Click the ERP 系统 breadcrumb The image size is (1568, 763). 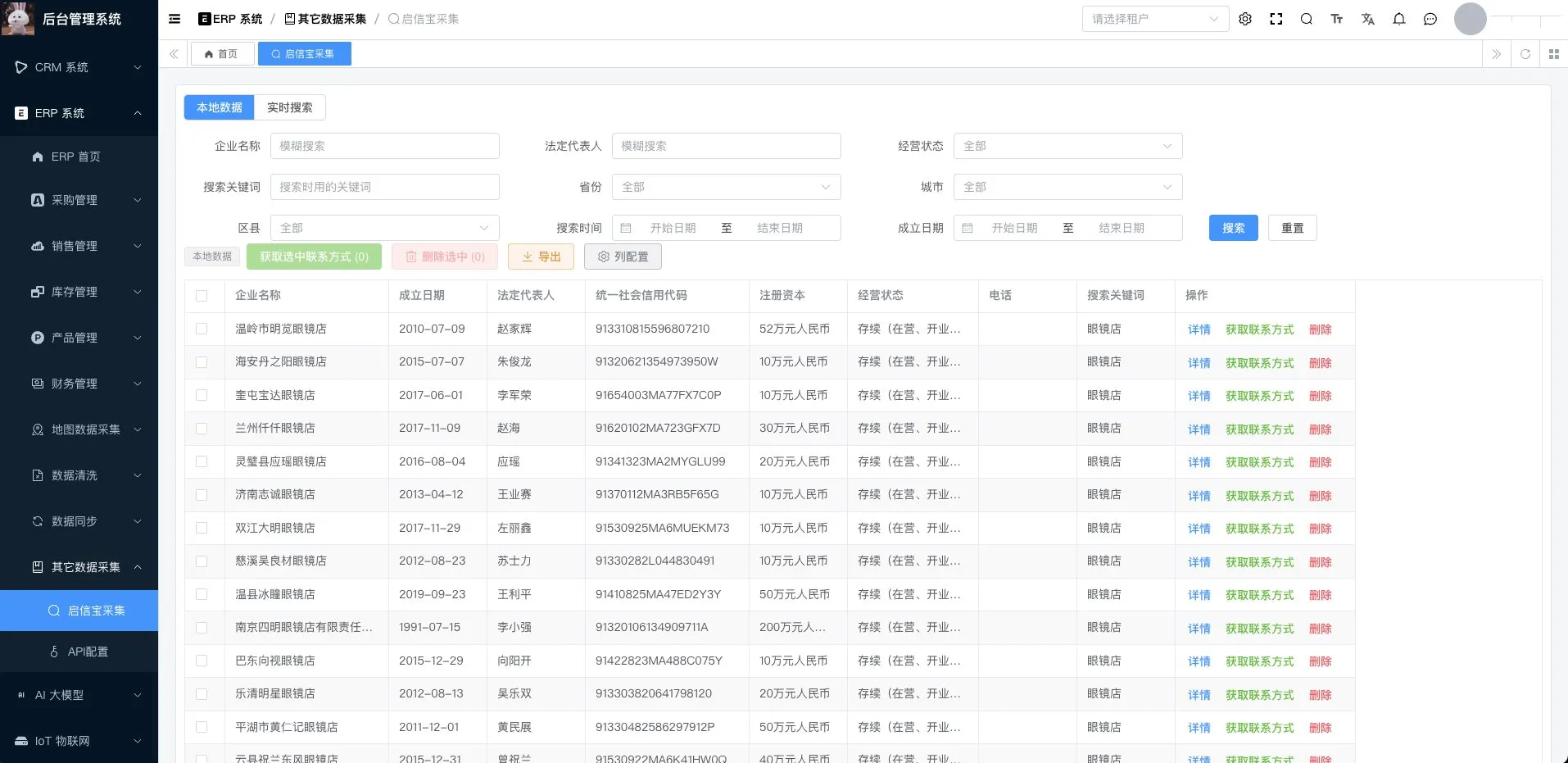coord(230,19)
